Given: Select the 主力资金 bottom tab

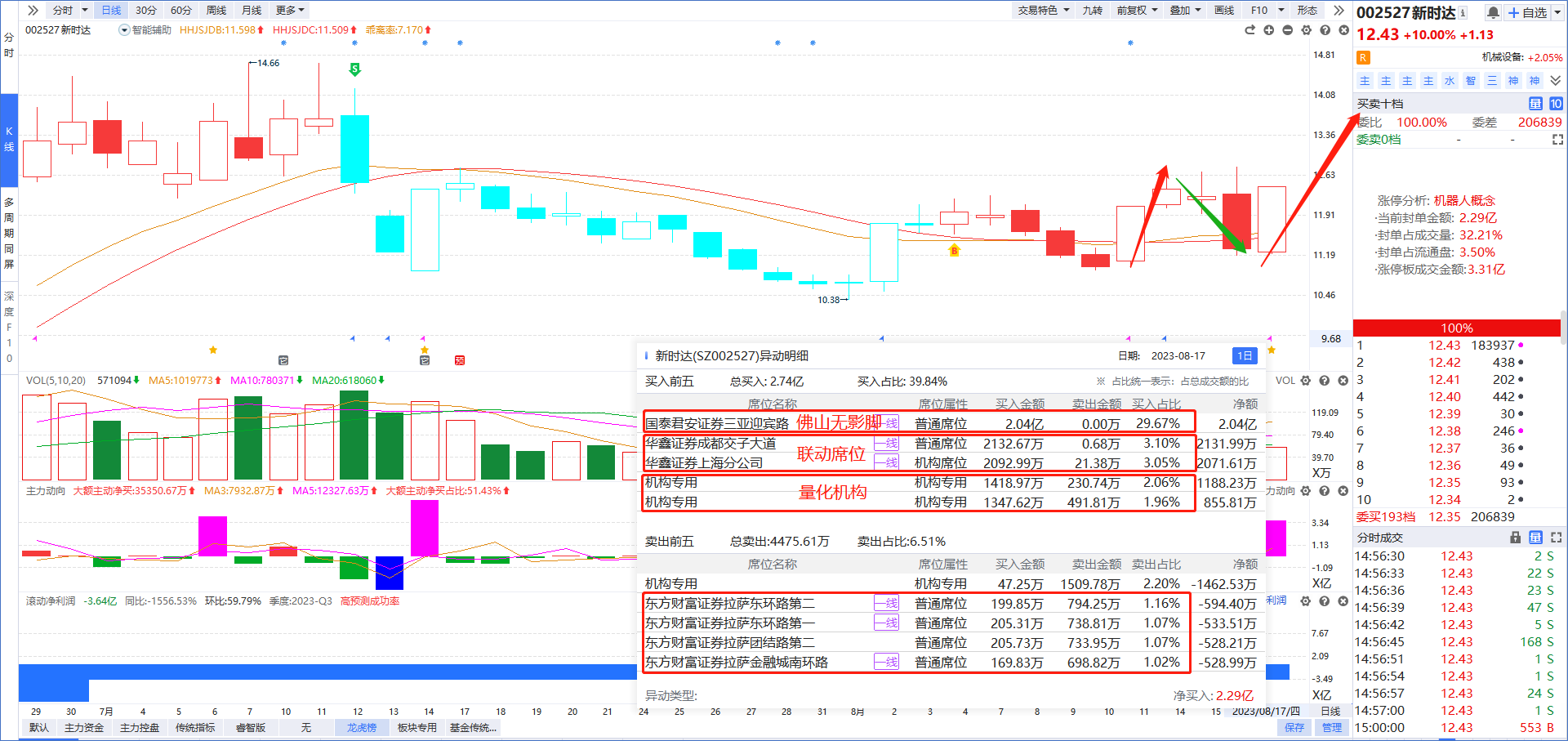Looking at the screenshot, I should (x=84, y=727).
